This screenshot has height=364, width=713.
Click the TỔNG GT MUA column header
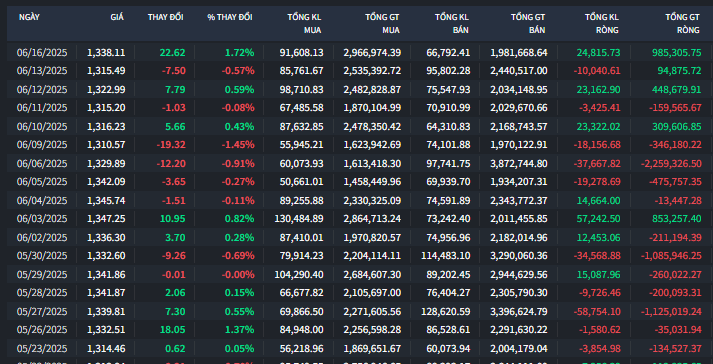tap(382, 24)
